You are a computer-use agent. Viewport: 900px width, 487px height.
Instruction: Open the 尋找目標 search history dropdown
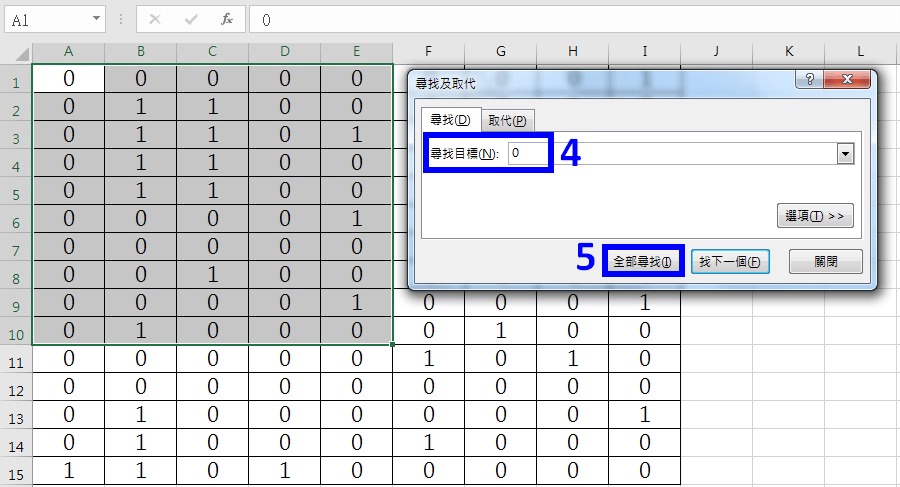tap(845, 153)
